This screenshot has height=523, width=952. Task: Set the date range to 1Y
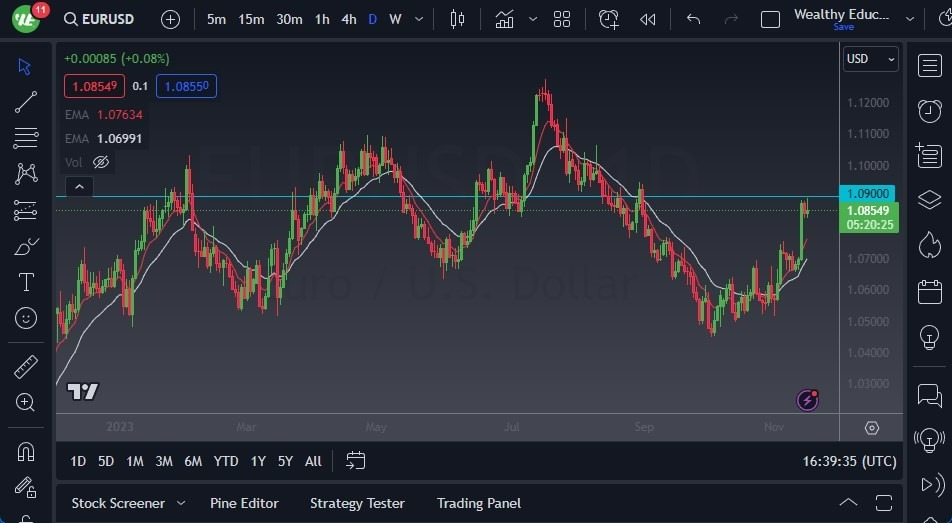click(258, 461)
